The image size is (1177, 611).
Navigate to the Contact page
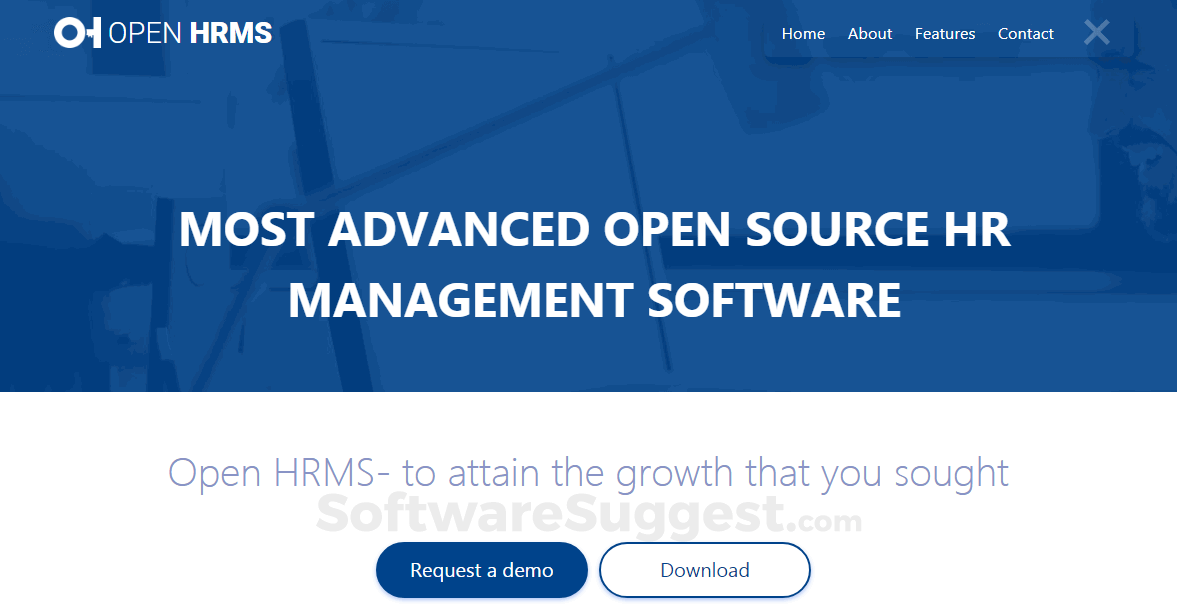pos(1025,34)
